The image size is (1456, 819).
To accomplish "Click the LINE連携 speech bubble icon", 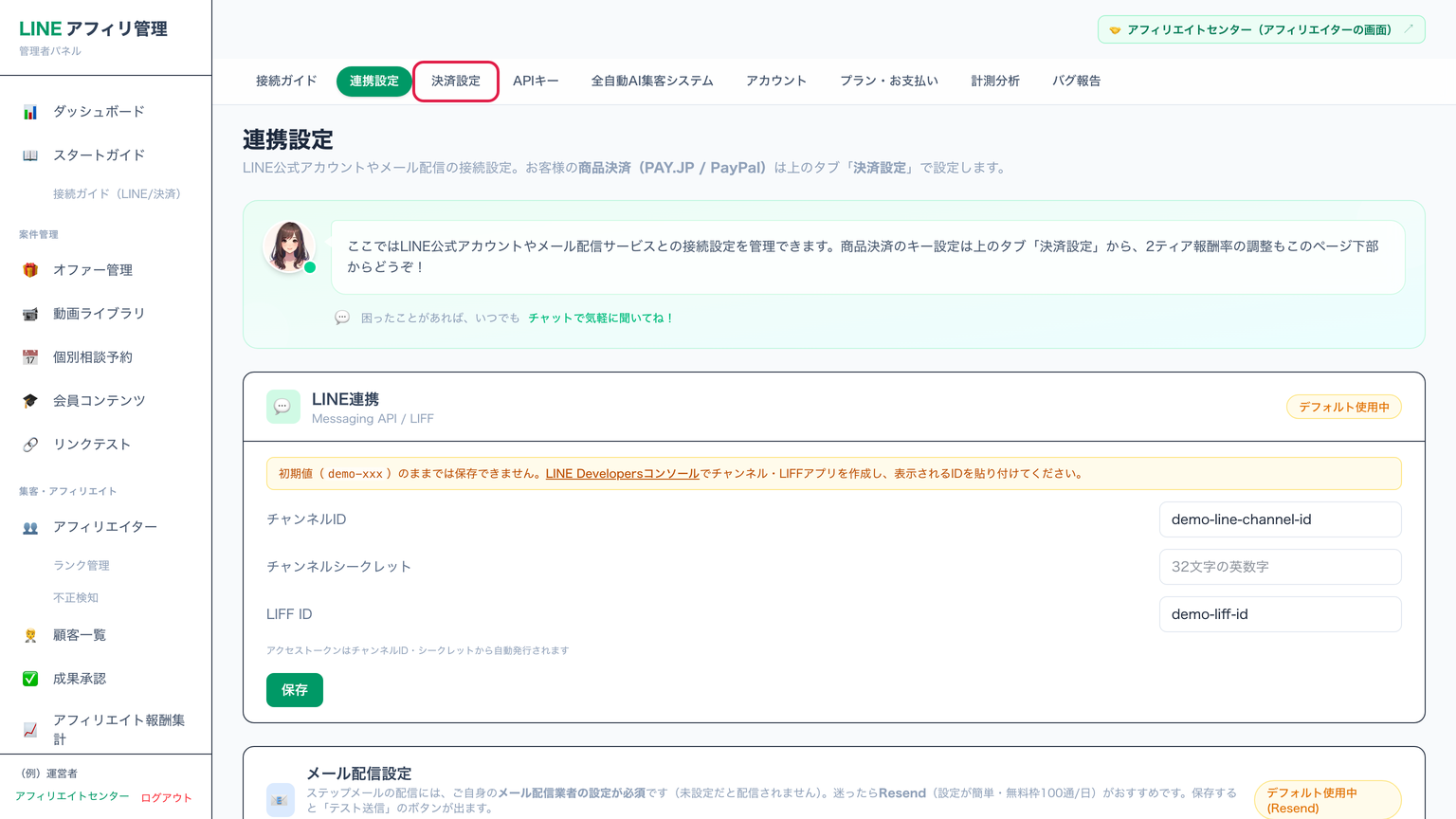I will pyautogui.click(x=282, y=407).
